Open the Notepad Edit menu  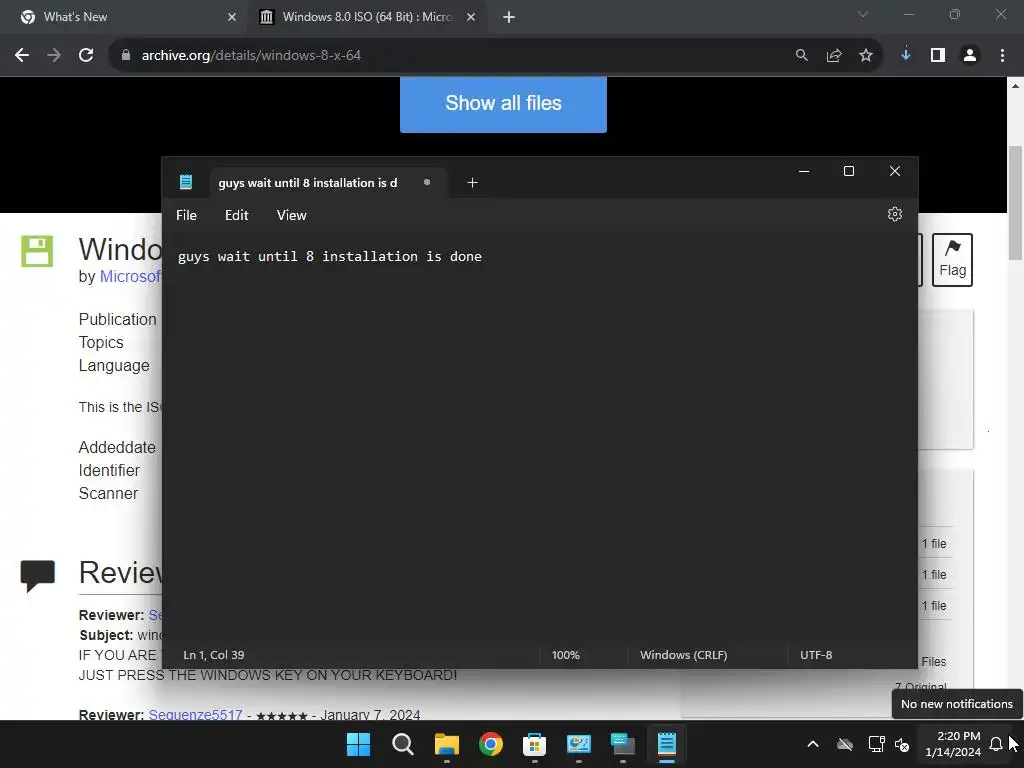236,215
